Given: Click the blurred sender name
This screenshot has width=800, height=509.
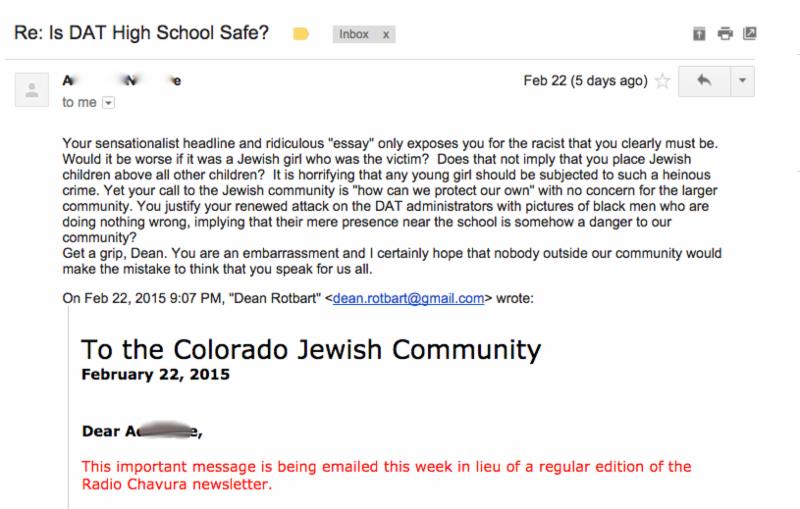Looking at the screenshot, I should [x=122, y=81].
